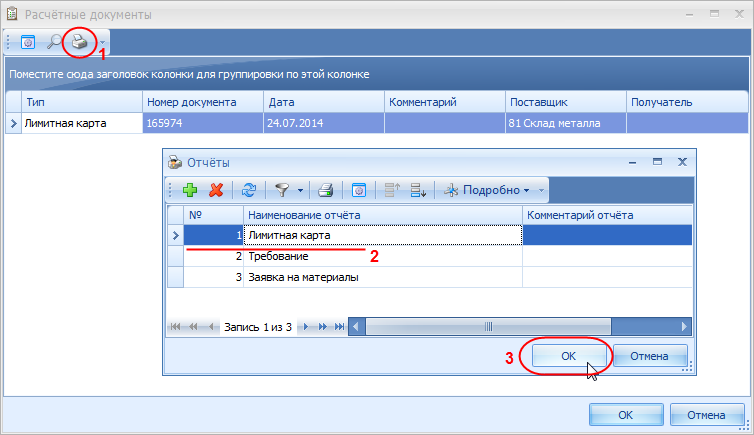Click the horizontal scrollbar right arrow in Отчёты

[684, 327]
